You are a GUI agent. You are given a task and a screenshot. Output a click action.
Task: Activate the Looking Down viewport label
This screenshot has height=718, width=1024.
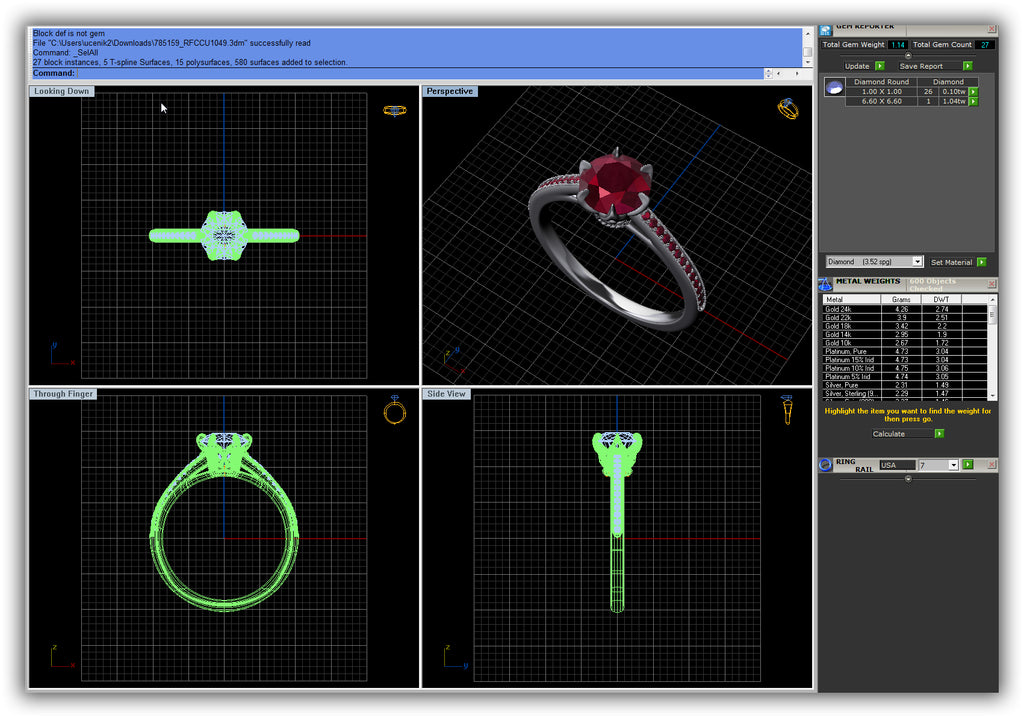pos(62,91)
